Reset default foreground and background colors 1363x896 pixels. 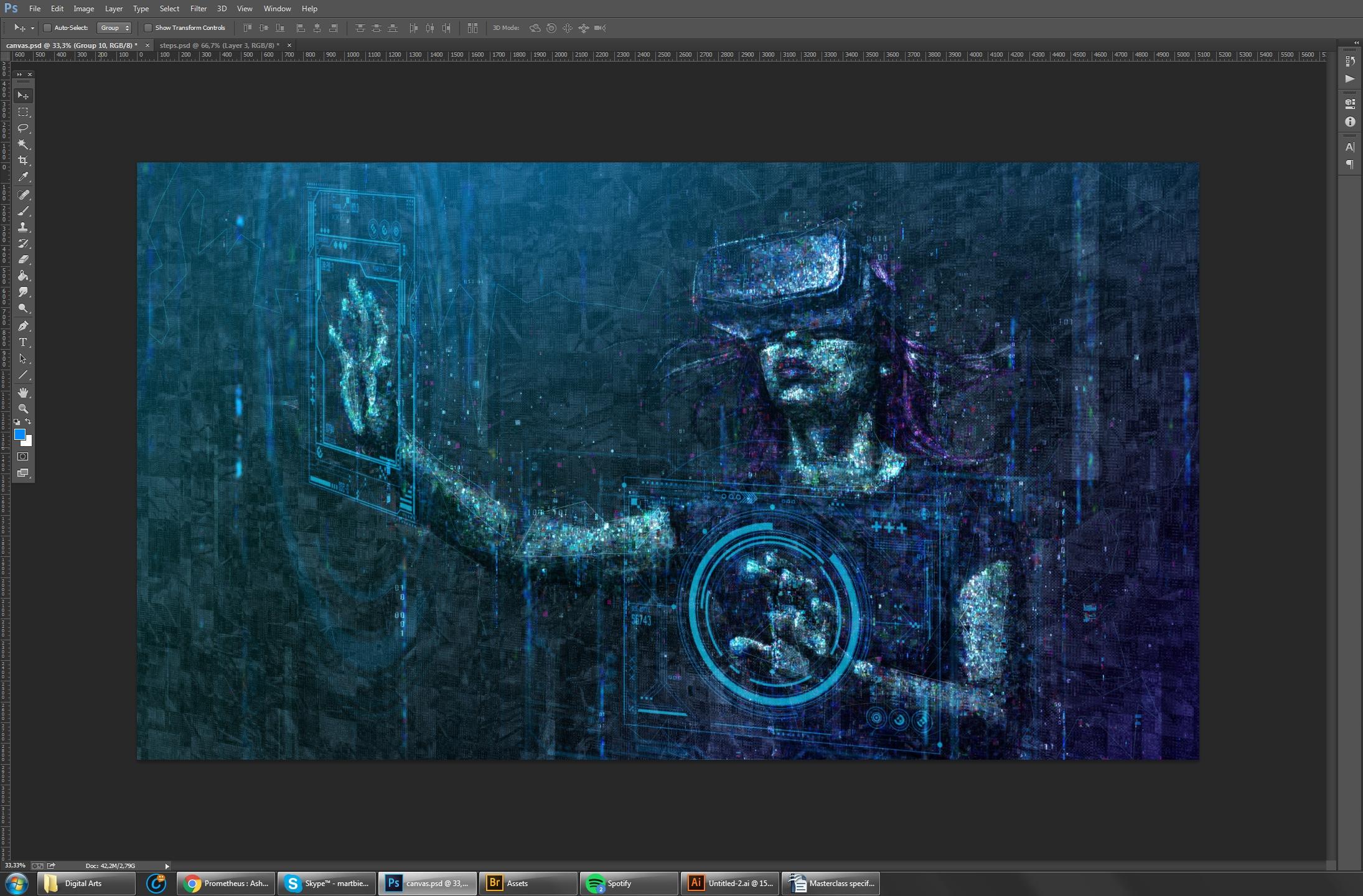tap(17, 422)
